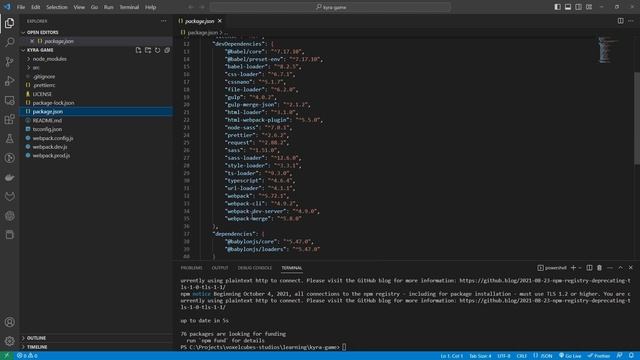Go back with navigation arrow

pos(191,7)
